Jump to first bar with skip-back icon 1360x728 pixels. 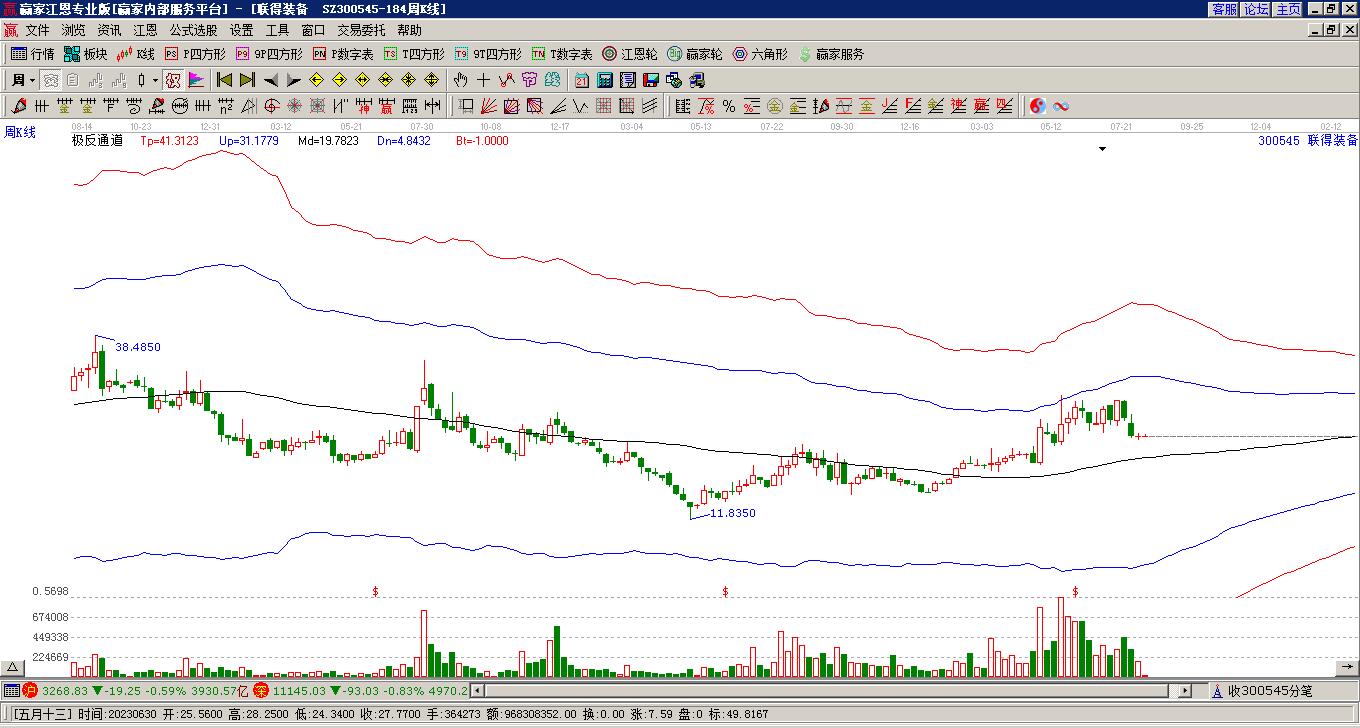coord(224,80)
